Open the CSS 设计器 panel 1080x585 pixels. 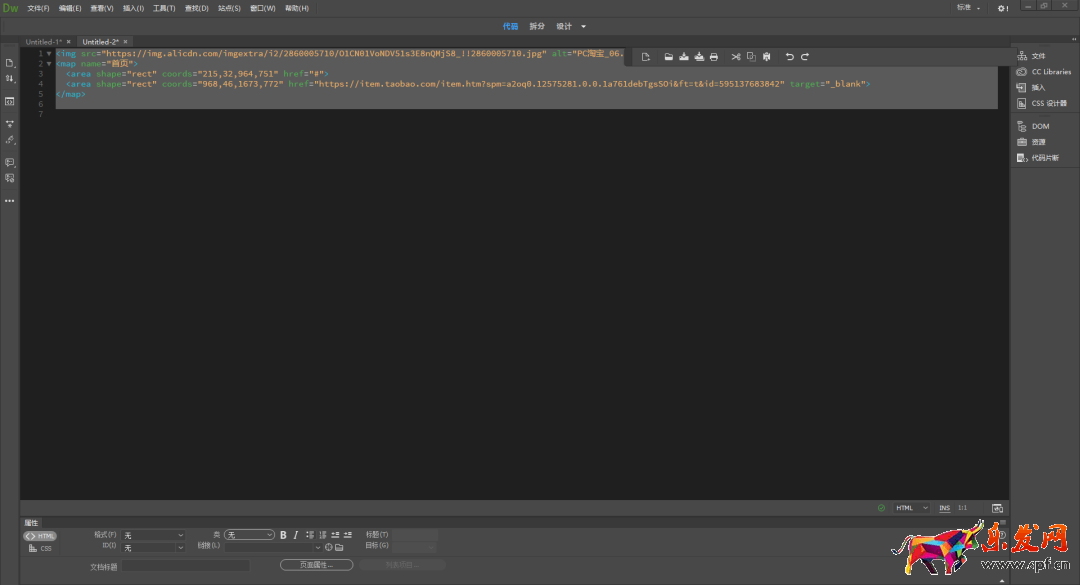point(1048,103)
